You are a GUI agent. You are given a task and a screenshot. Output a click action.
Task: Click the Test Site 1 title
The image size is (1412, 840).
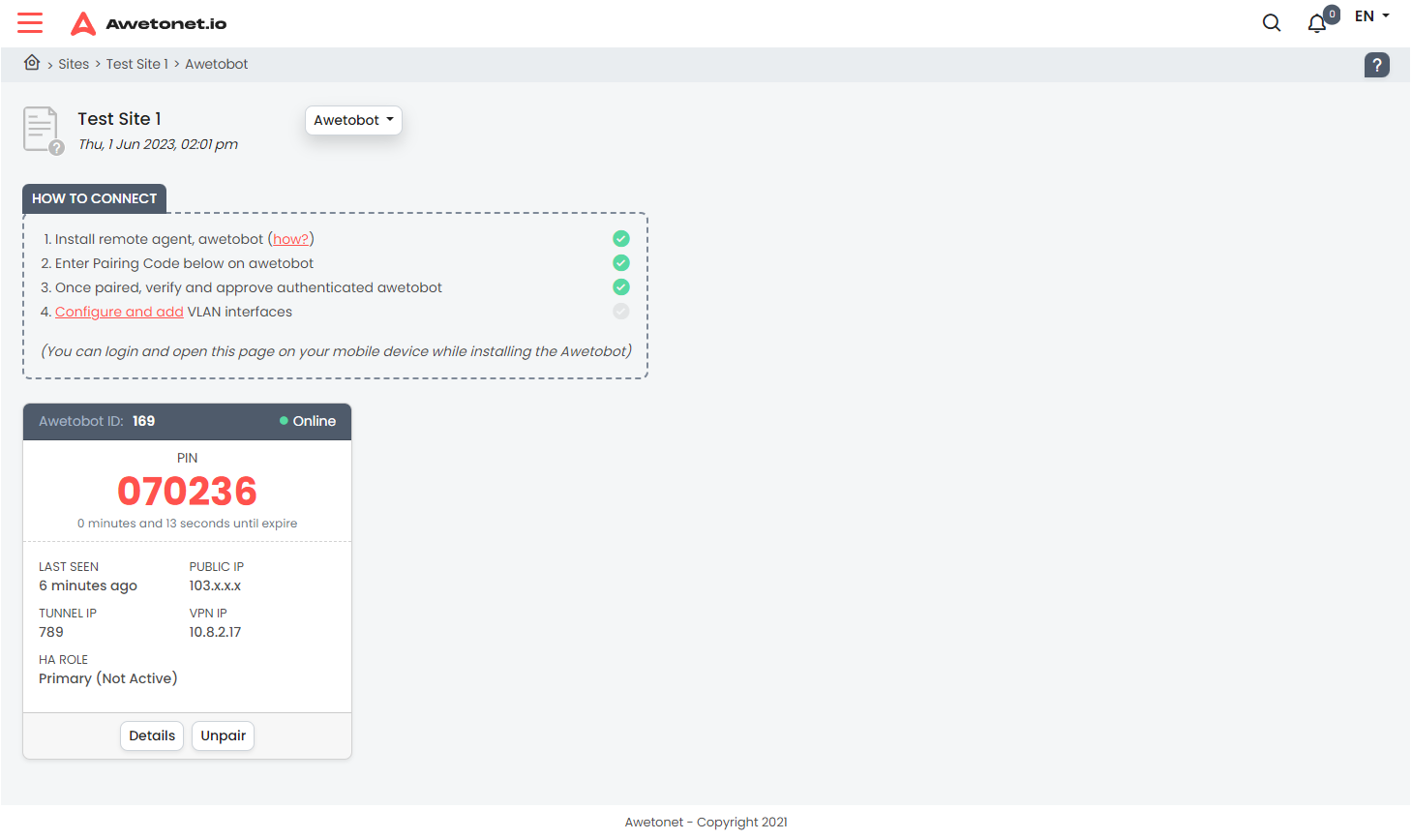click(120, 119)
